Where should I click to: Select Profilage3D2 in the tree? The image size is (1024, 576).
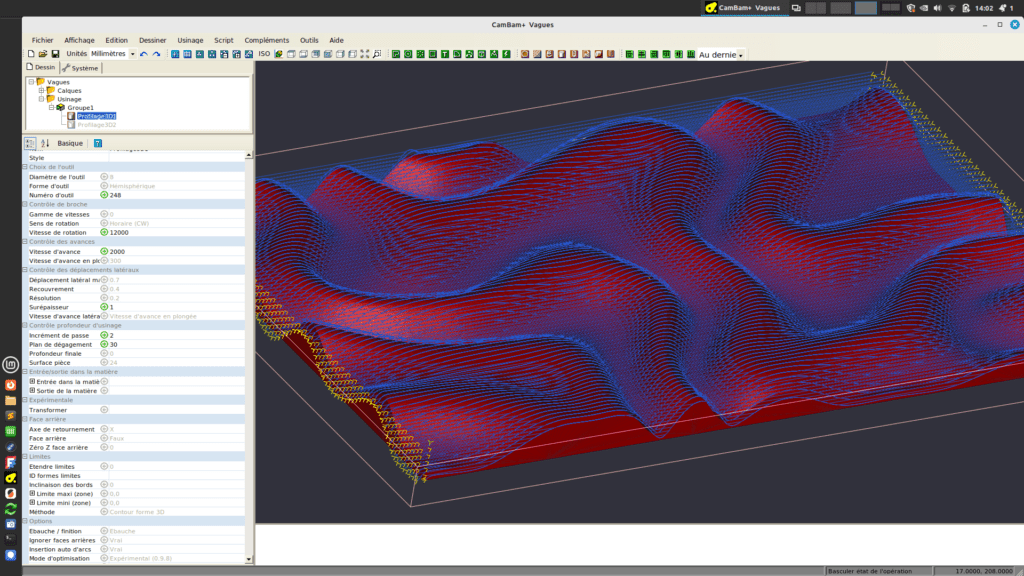pyautogui.click(x=96, y=125)
